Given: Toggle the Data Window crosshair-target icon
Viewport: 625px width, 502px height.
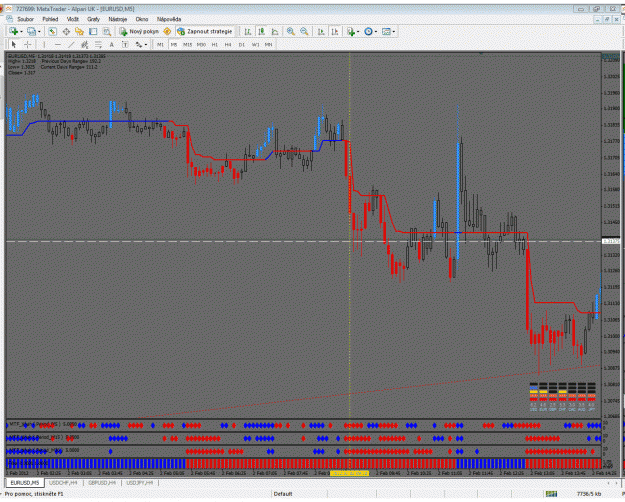Looking at the screenshot, I should tap(66, 31).
